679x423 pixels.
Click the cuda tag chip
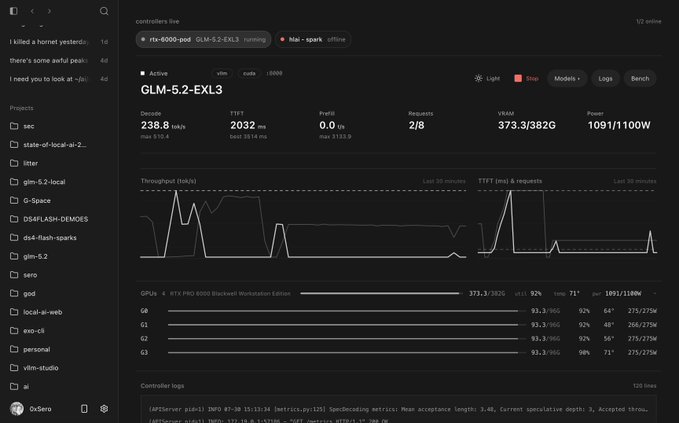(249, 73)
